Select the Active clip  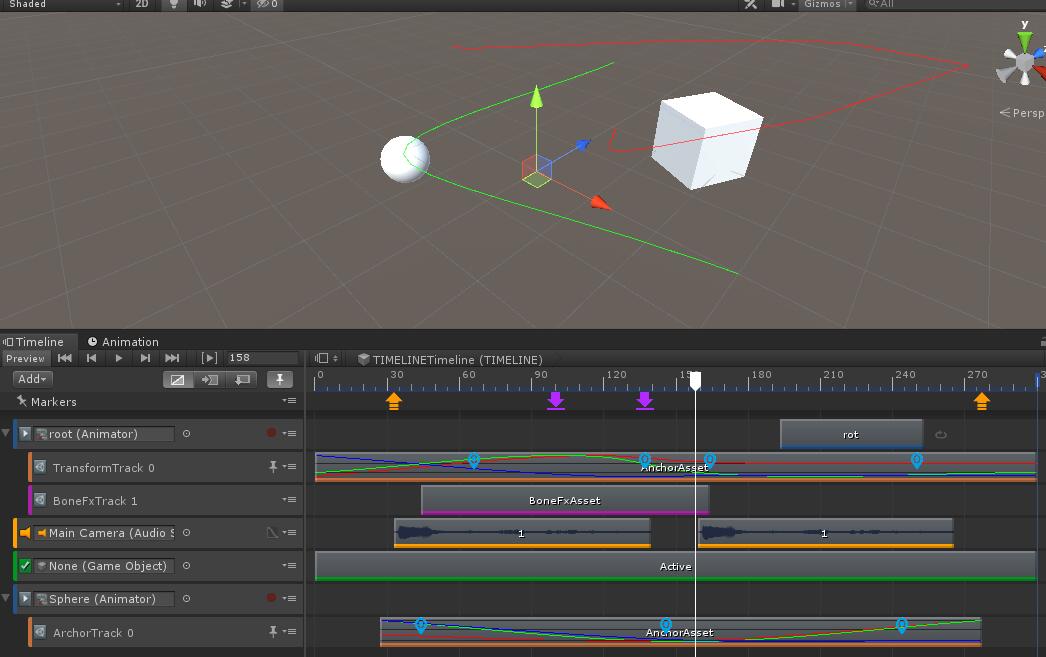pyautogui.click(x=675, y=566)
